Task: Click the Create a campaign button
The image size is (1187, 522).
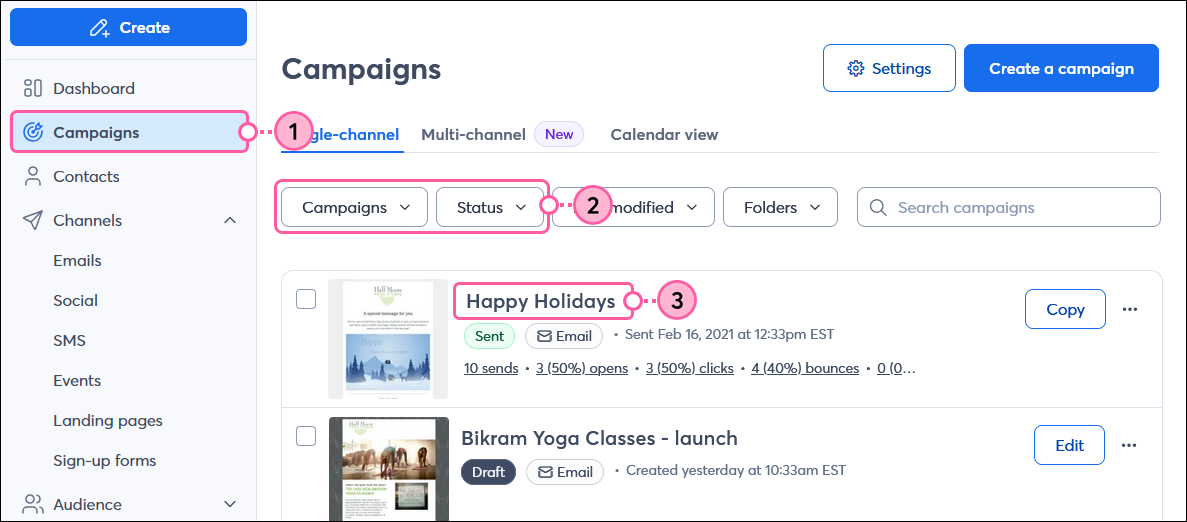Action: [x=1061, y=69]
